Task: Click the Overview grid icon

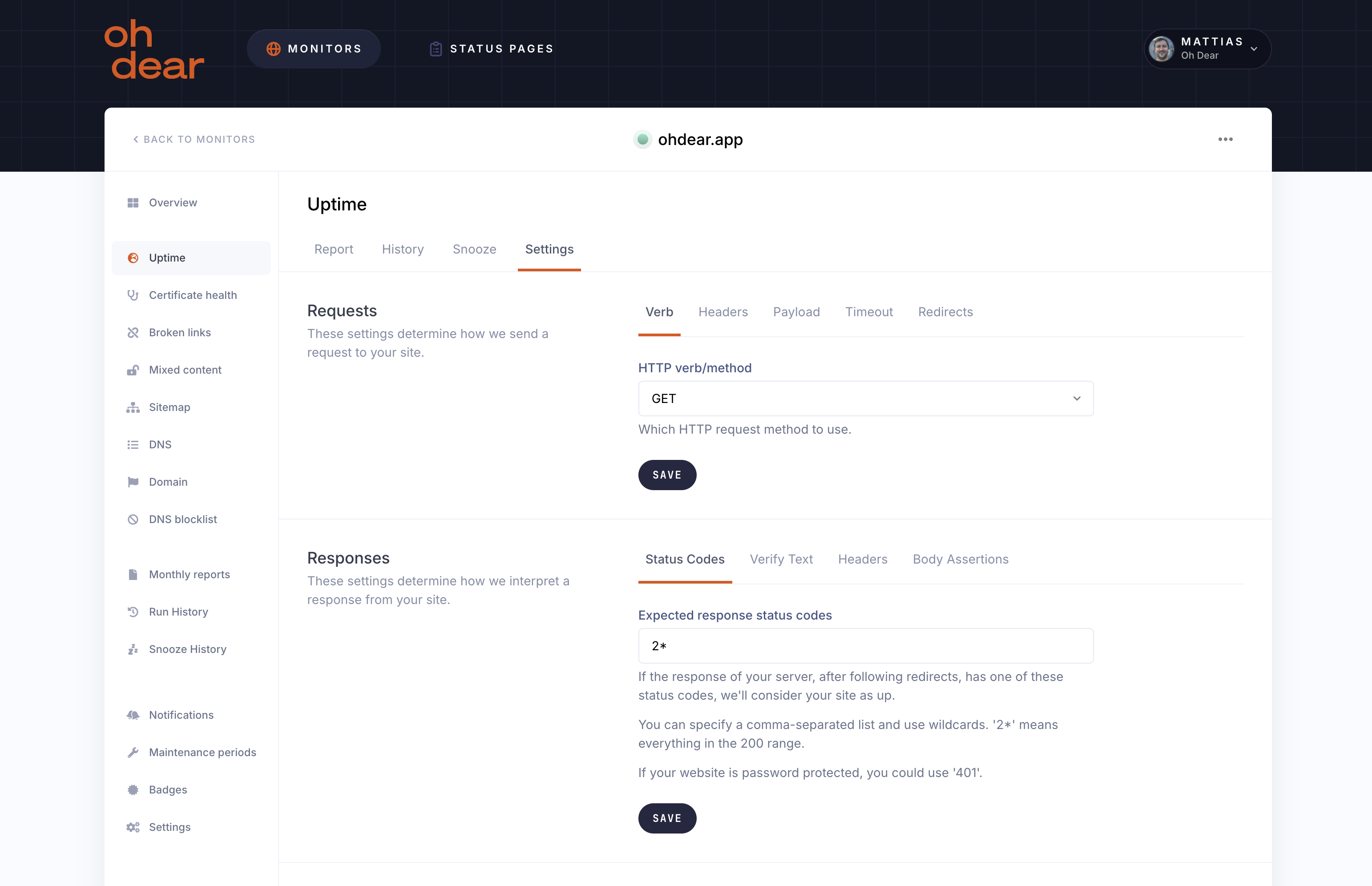Action: 133,202
